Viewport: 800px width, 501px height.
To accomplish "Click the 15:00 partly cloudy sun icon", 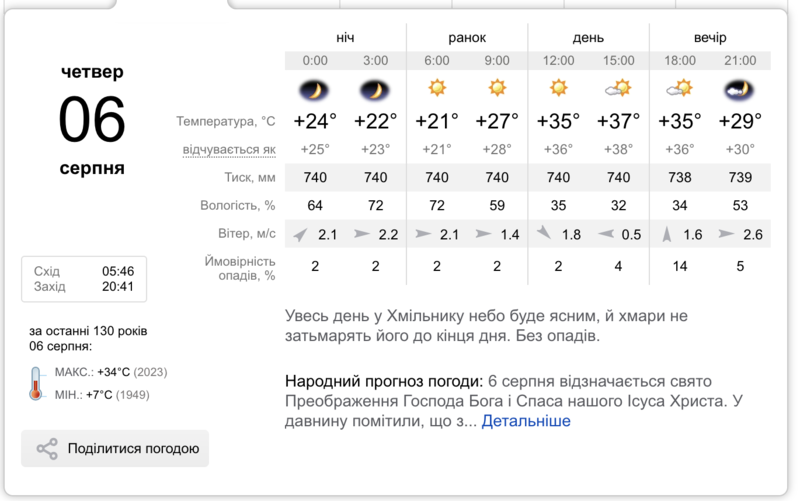I will (x=618, y=88).
